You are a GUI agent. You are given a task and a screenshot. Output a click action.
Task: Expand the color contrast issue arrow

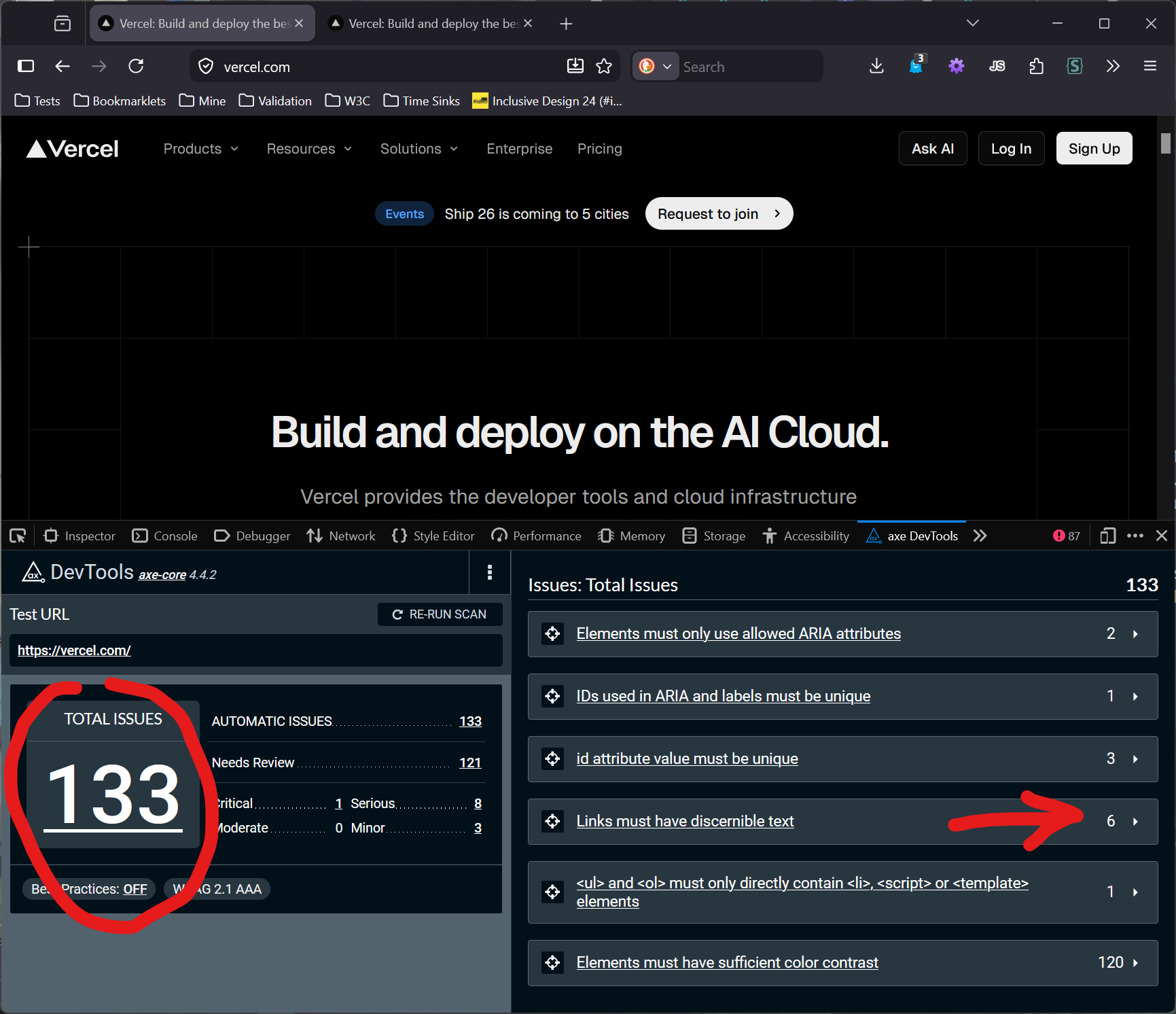(x=1135, y=962)
